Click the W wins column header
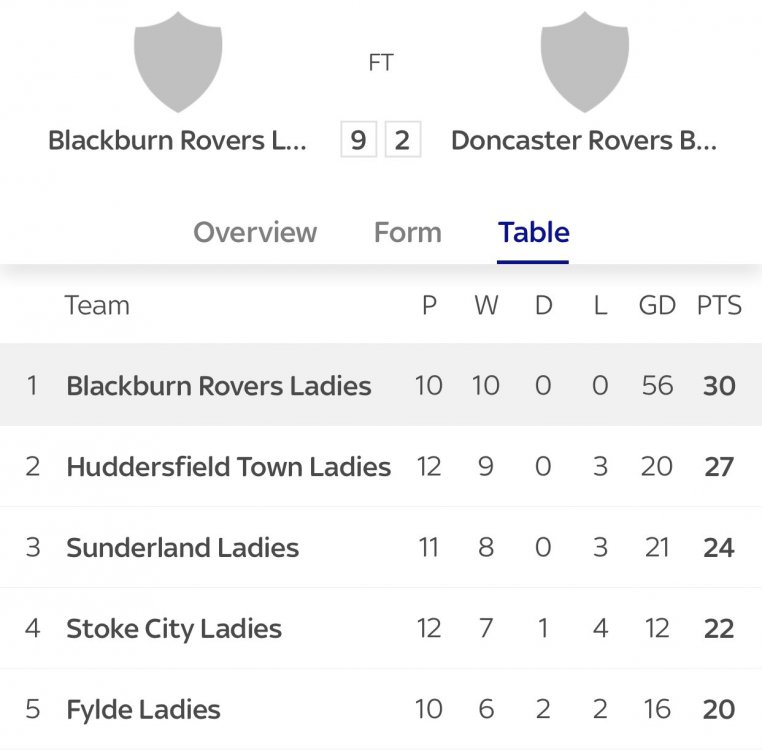The image size is (762, 750). point(486,306)
